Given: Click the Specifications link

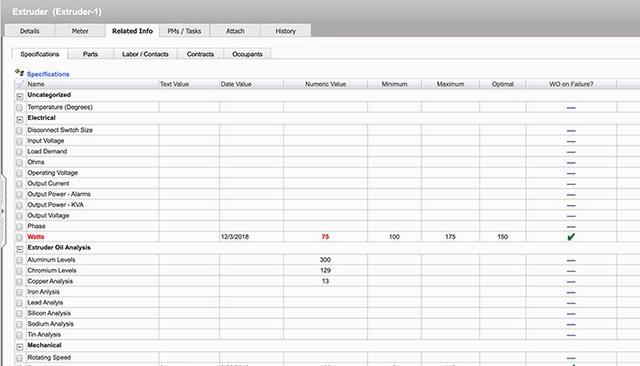Looking at the screenshot, I should pyautogui.click(x=48, y=74).
